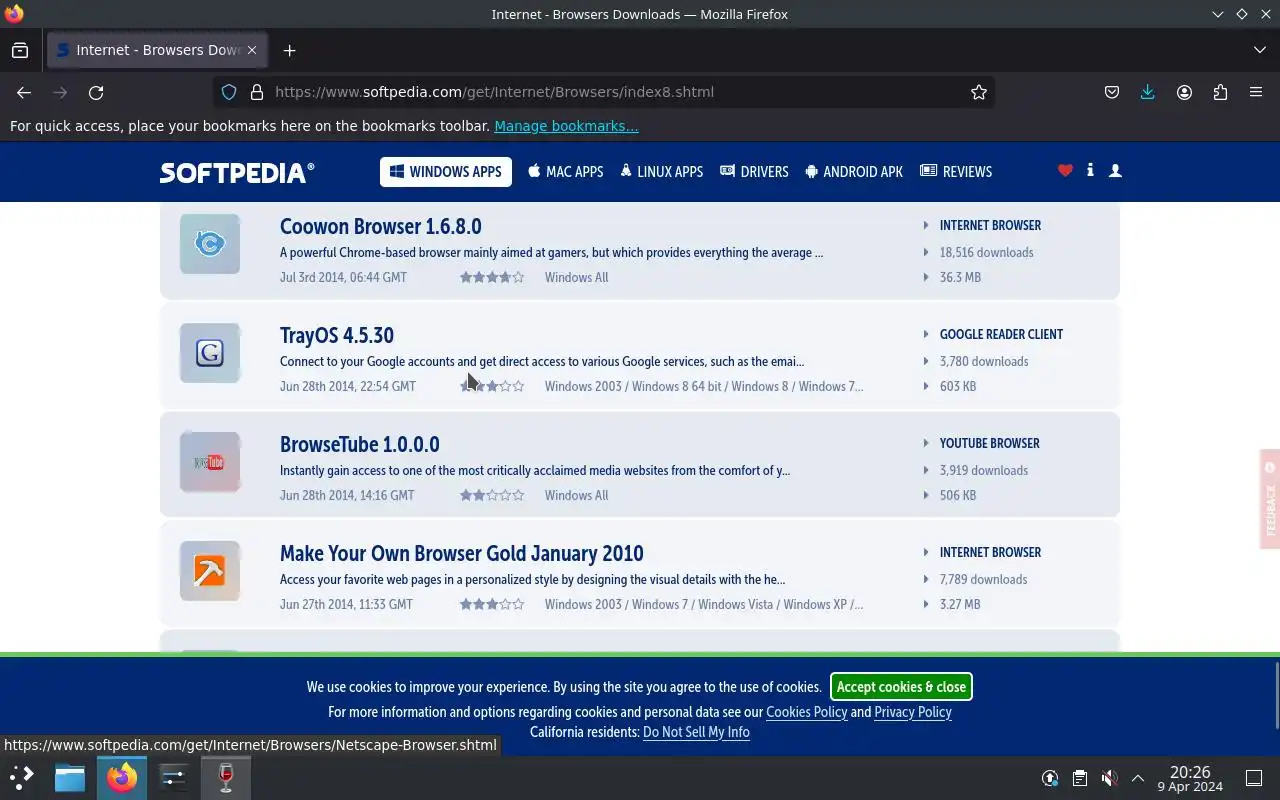Accept cookies and close the banner
Viewport: 1280px width, 800px height.
(x=901, y=687)
